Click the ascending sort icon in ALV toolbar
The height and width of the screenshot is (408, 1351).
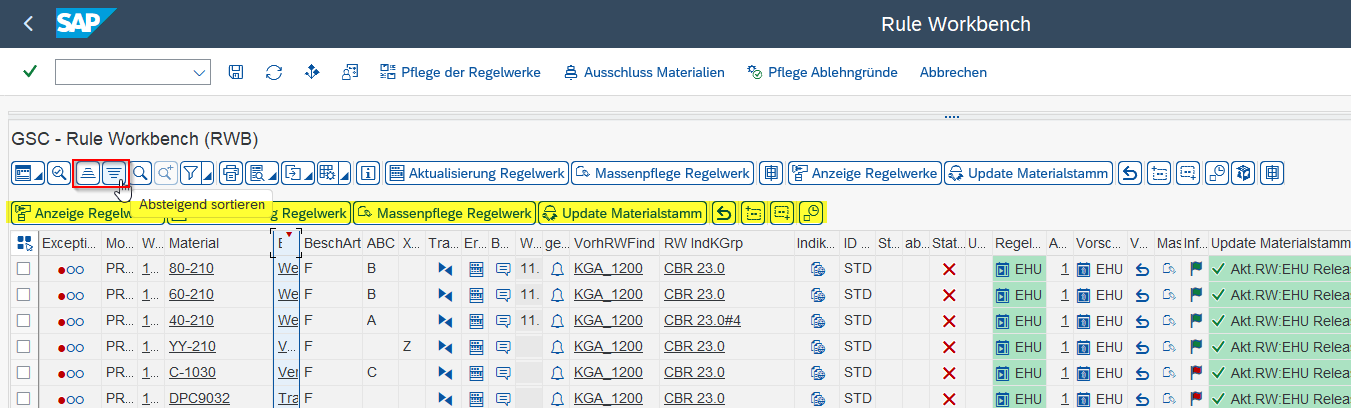point(88,173)
